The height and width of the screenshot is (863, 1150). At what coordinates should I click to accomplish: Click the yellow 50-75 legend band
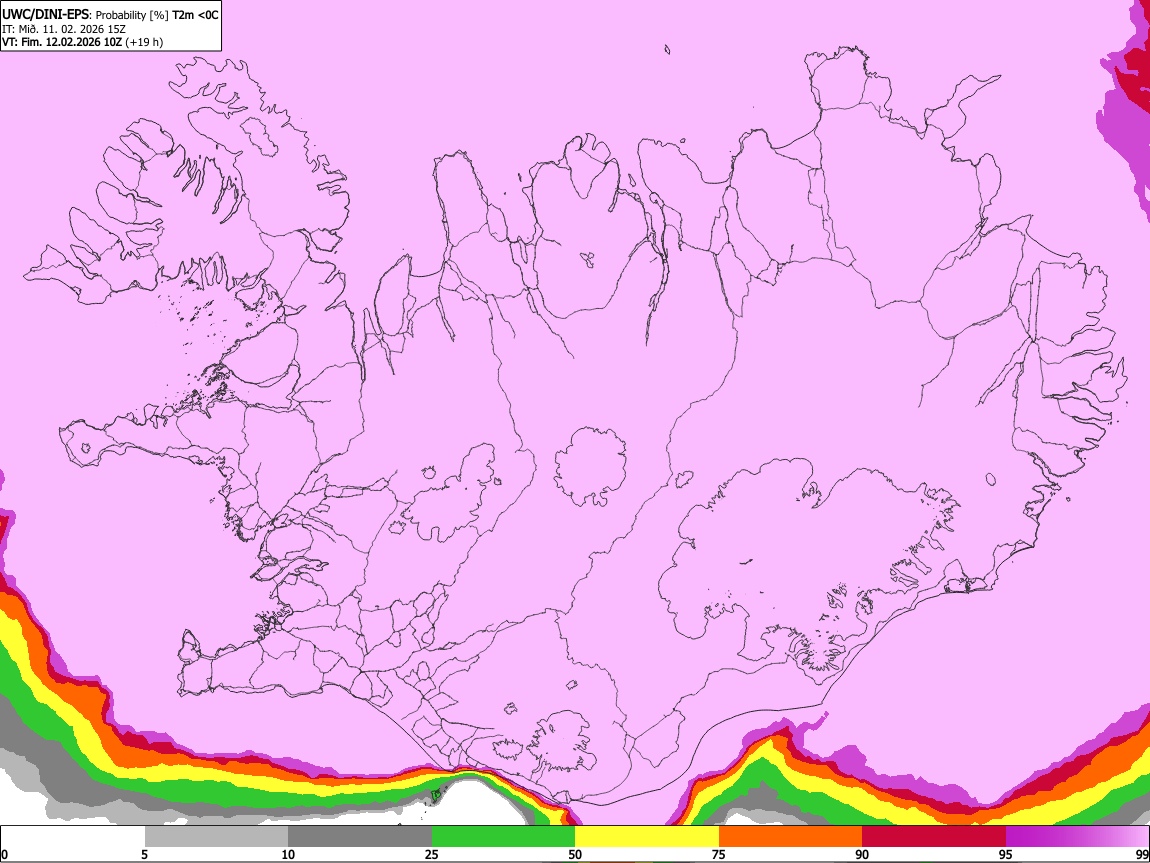pyautogui.click(x=647, y=837)
